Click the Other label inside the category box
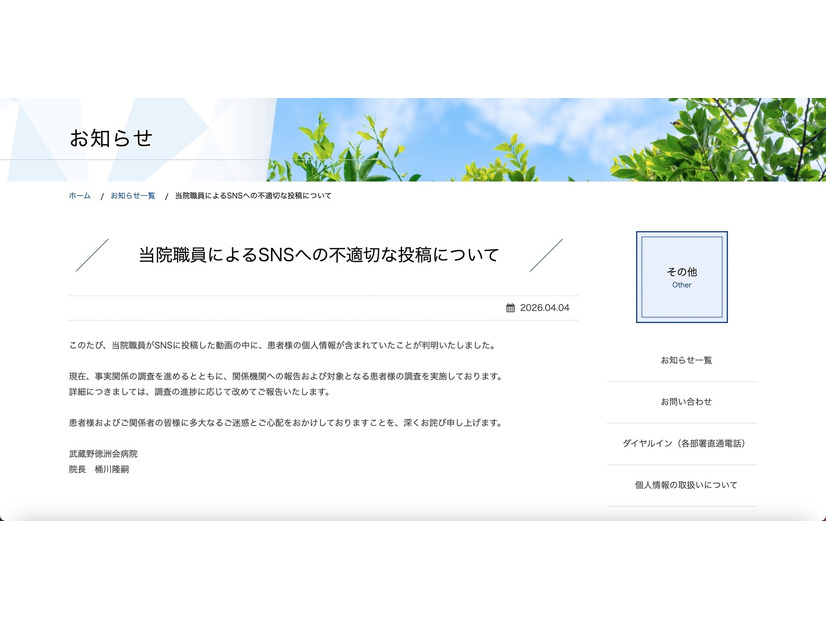Screen dimensions: 826x620 [682, 284]
